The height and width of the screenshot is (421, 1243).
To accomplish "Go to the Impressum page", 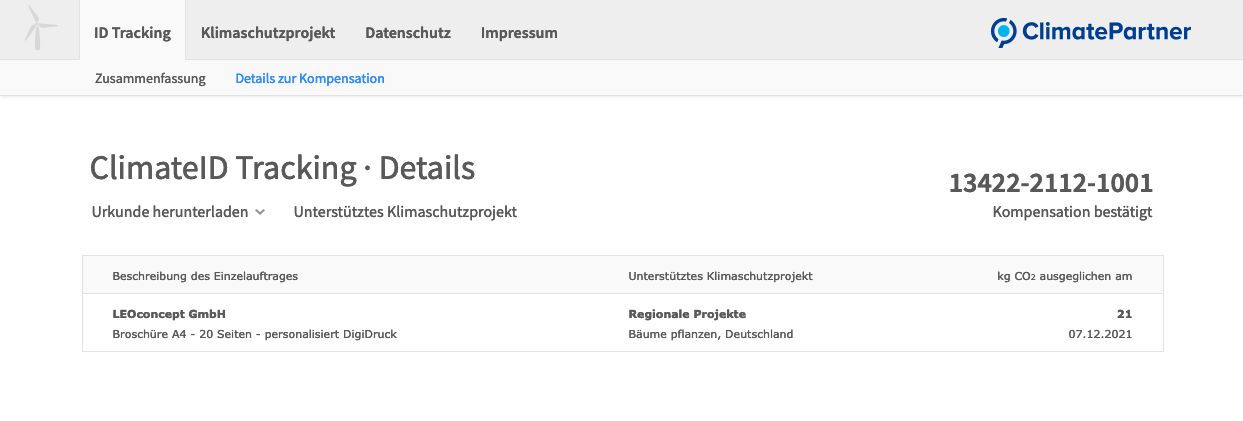I will [x=519, y=32].
